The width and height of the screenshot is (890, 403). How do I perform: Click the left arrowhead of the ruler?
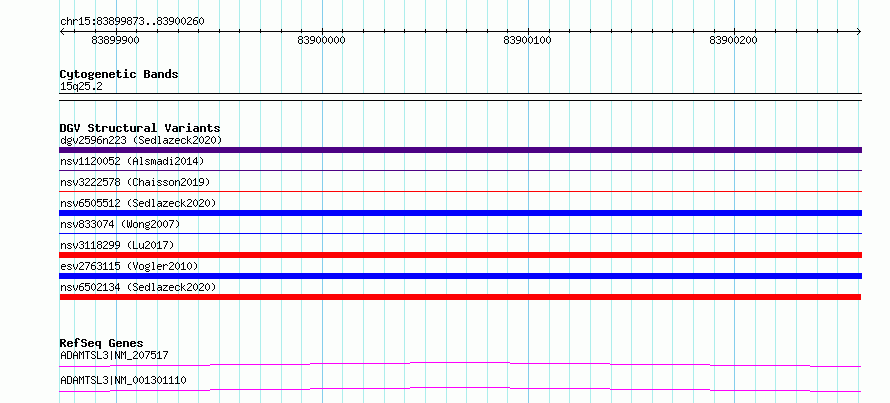62,31
